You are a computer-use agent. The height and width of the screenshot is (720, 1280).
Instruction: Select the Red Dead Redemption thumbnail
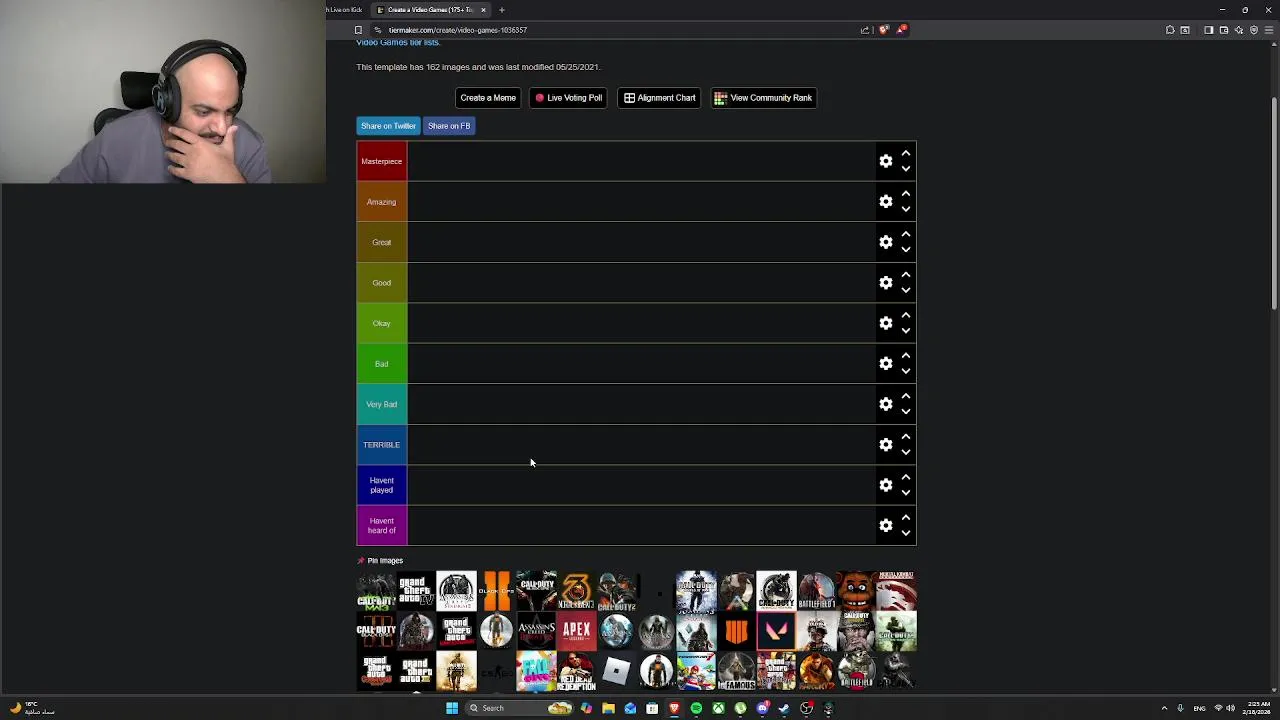click(x=577, y=671)
